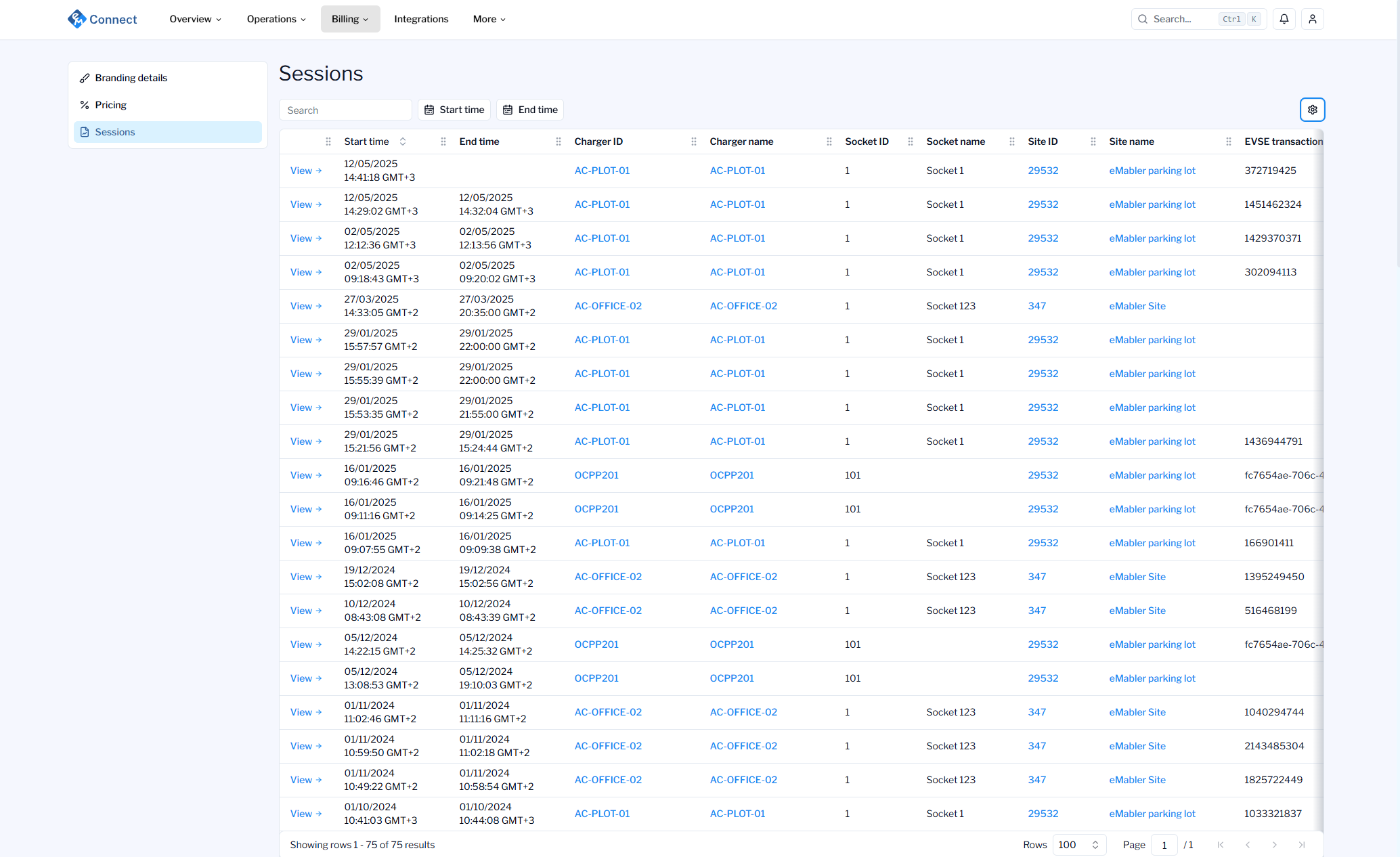
Task: Open the Billing dropdown menu
Action: (x=350, y=18)
